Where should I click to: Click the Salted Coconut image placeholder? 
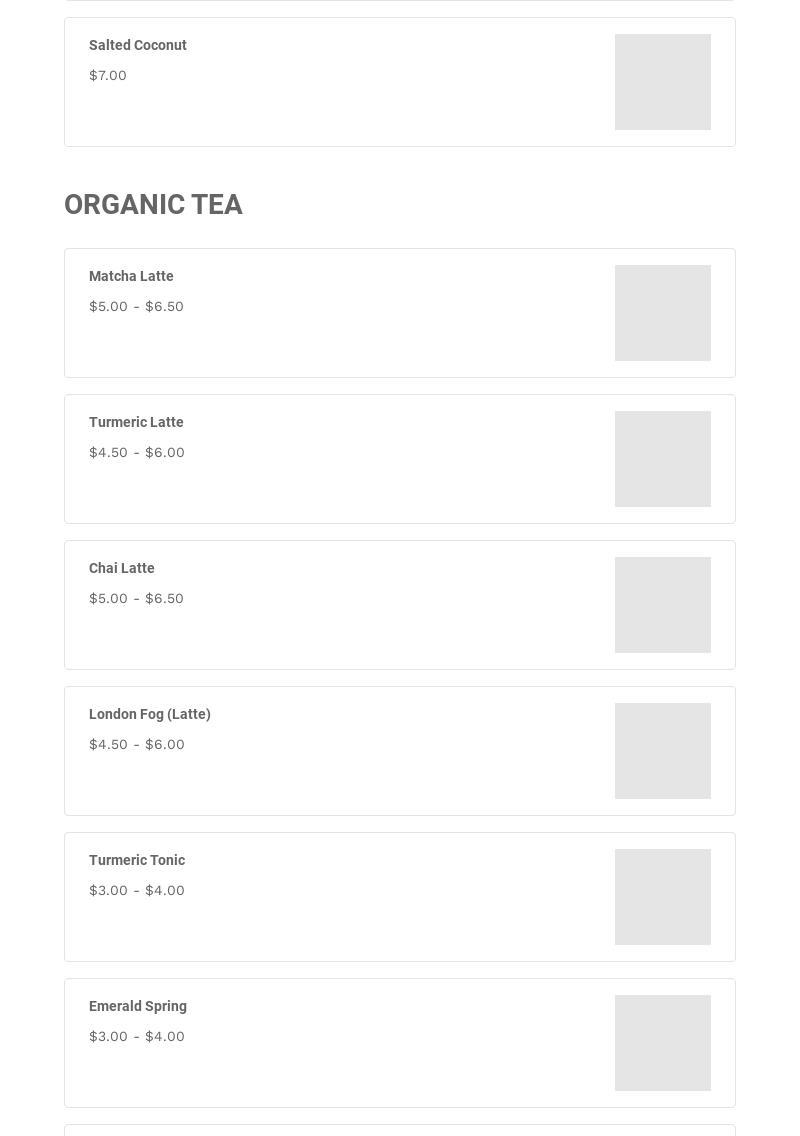(662, 82)
